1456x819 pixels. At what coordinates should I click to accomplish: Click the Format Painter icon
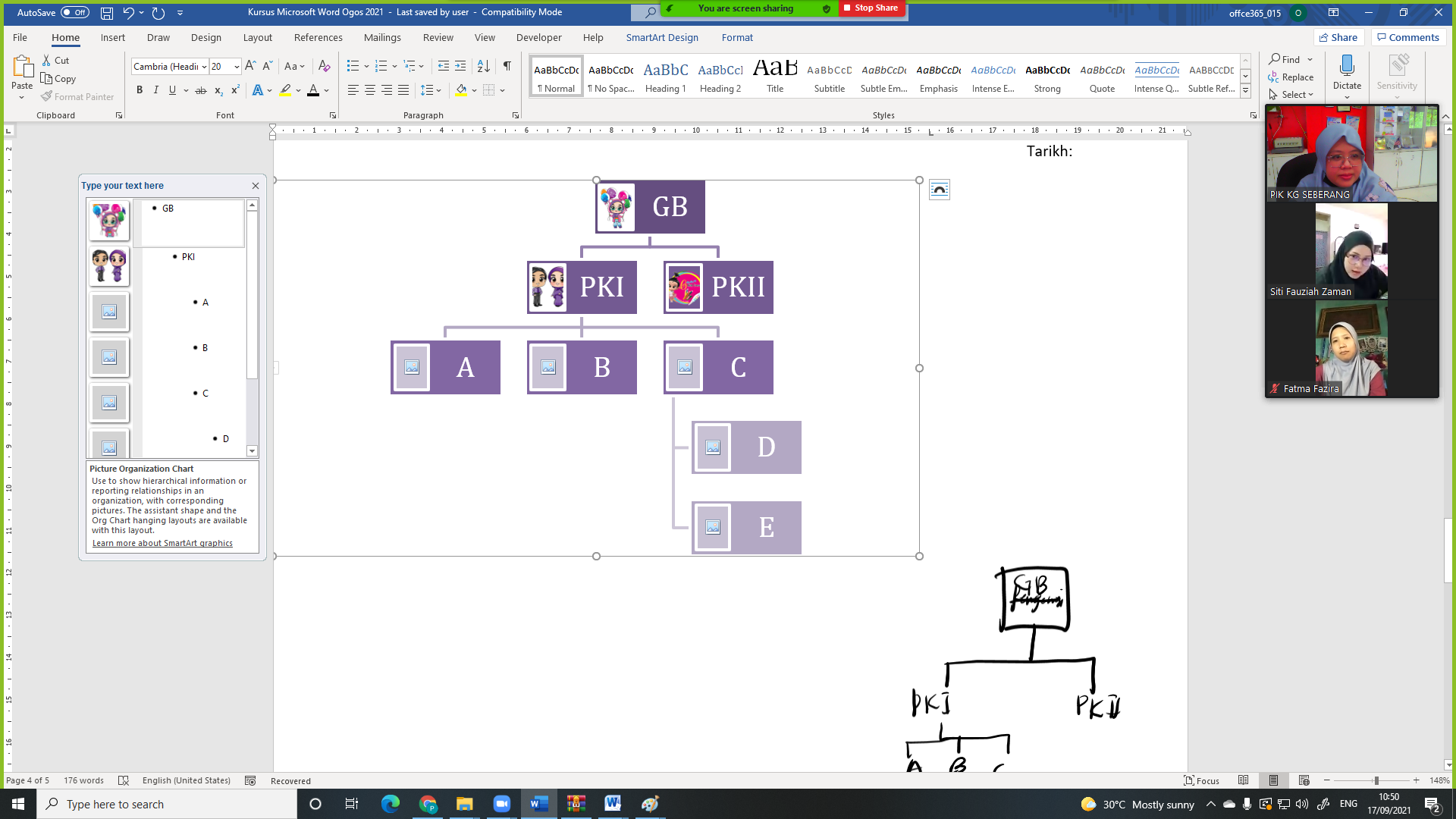tap(48, 97)
